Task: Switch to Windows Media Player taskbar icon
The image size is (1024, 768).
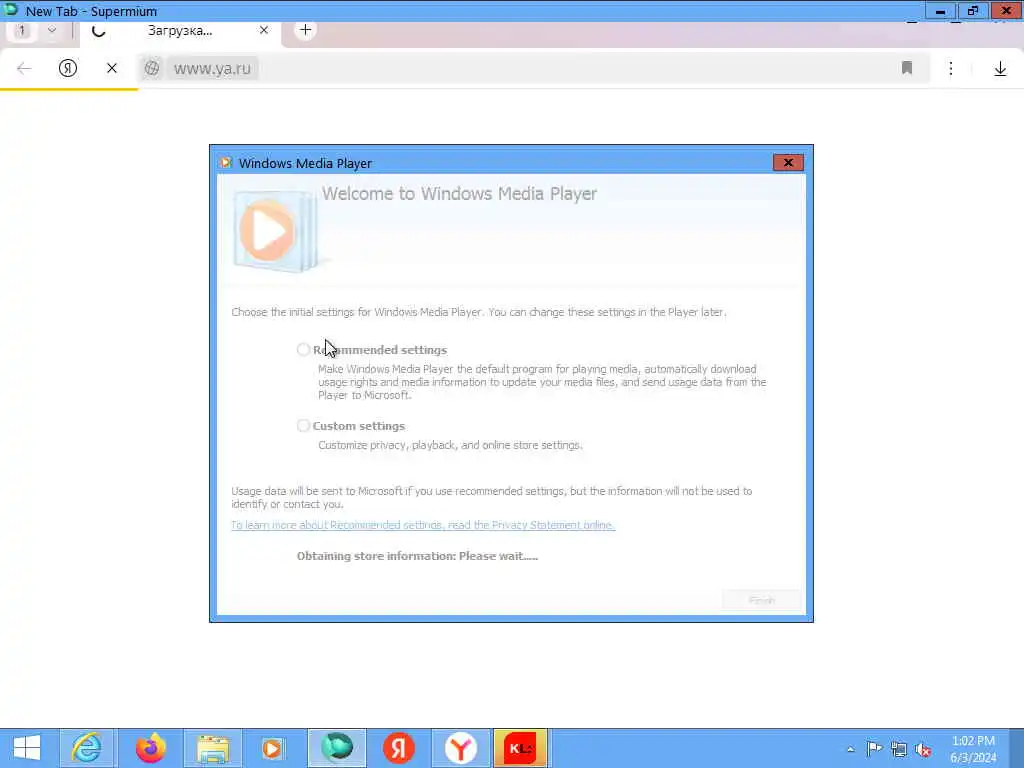Action: (273, 748)
